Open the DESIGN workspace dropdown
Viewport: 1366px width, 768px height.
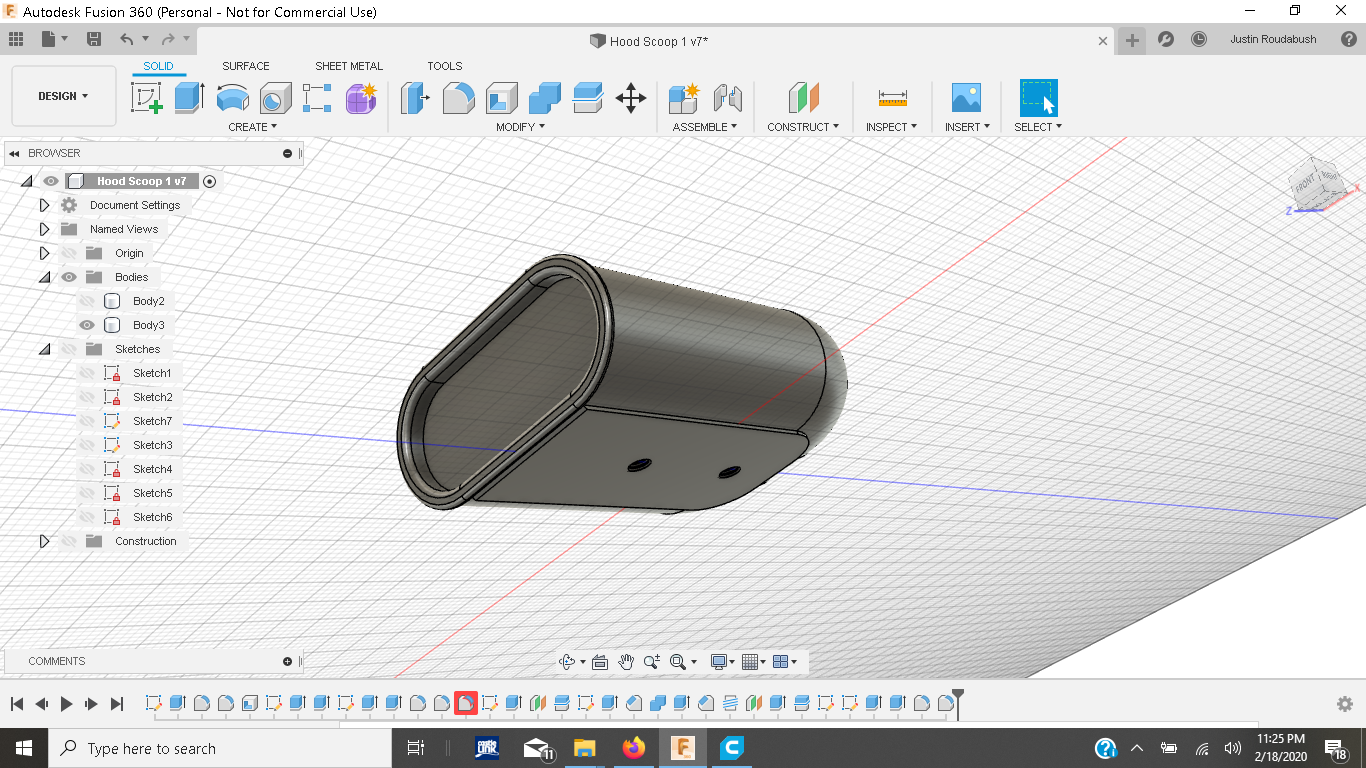click(64, 96)
